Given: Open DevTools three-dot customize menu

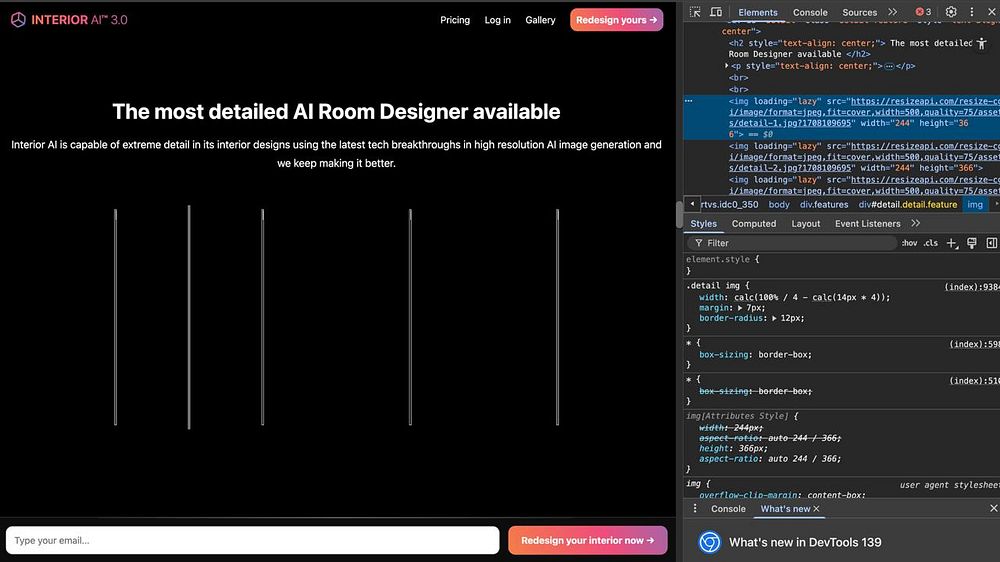Looking at the screenshot, I should 971,12.
